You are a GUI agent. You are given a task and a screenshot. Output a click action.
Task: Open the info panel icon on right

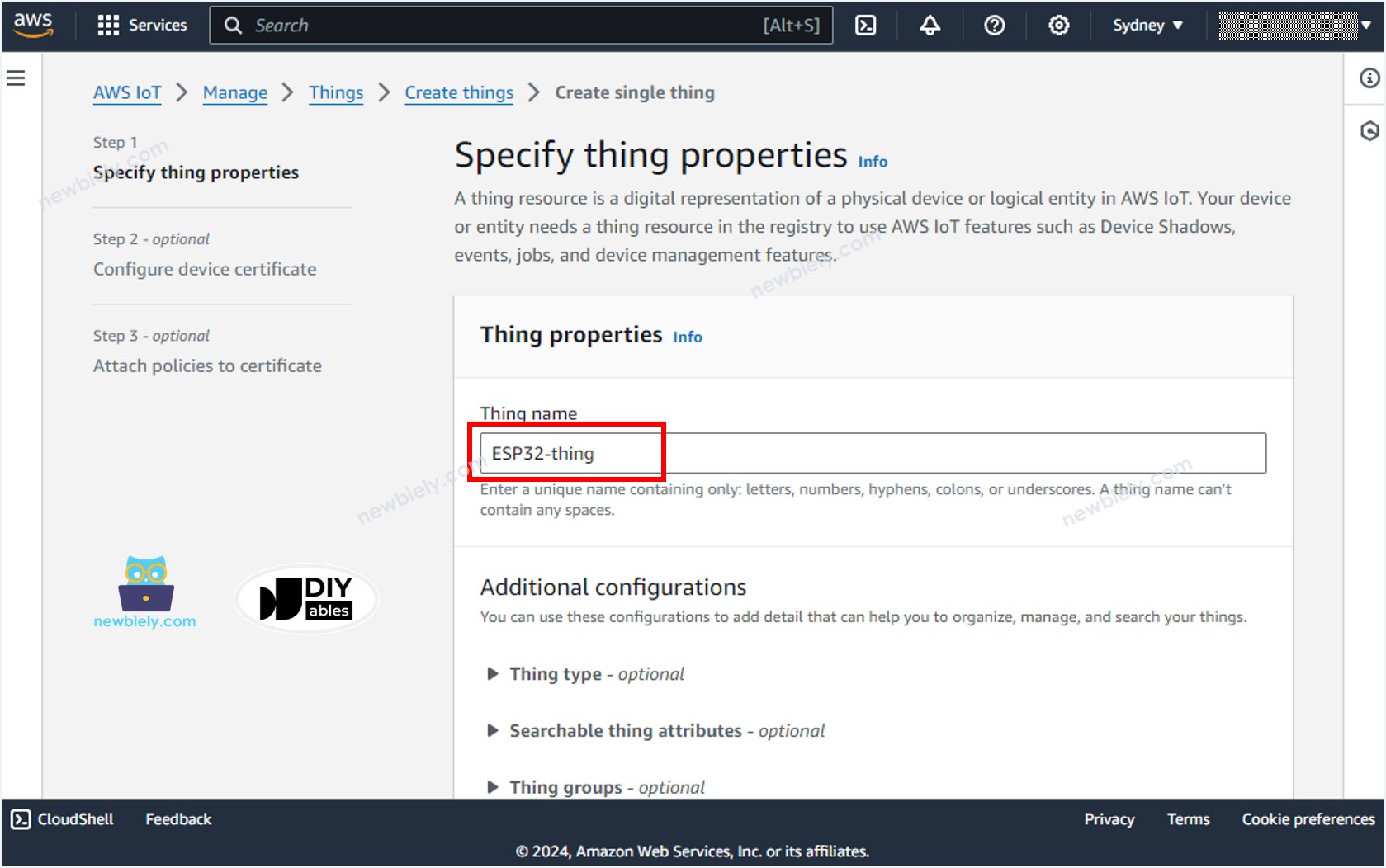click(1369, 78)
